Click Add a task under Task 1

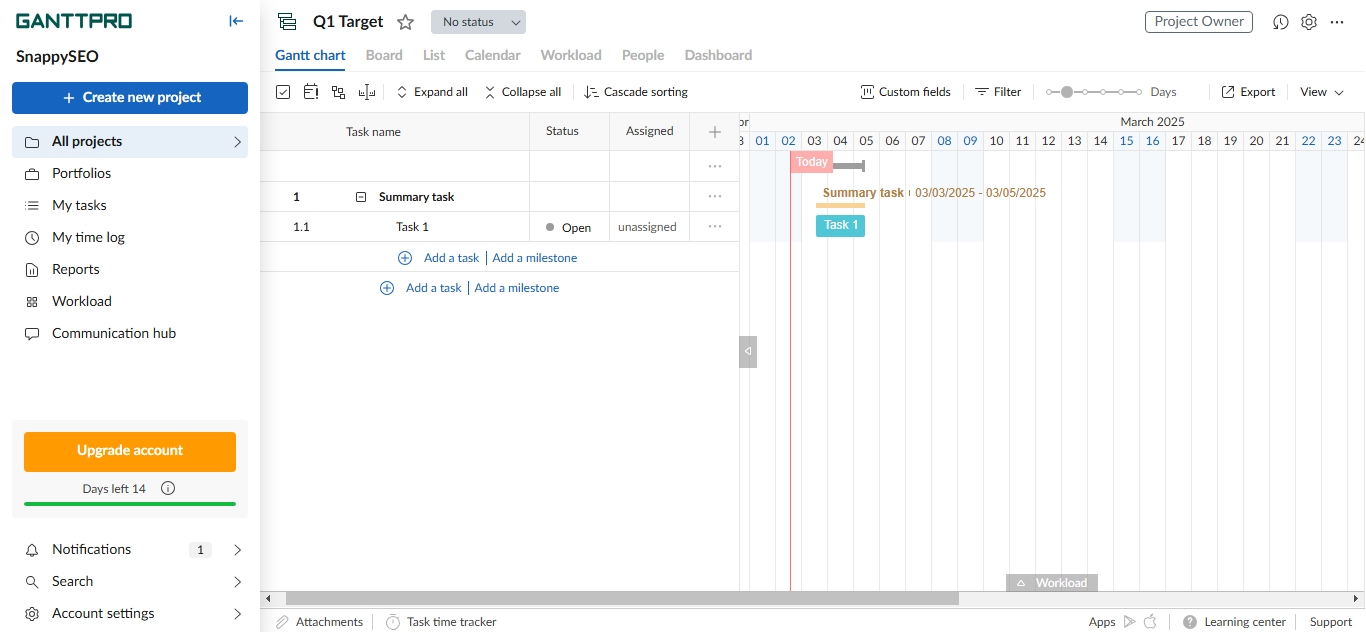pyautogui.click(x=451, y=258)
